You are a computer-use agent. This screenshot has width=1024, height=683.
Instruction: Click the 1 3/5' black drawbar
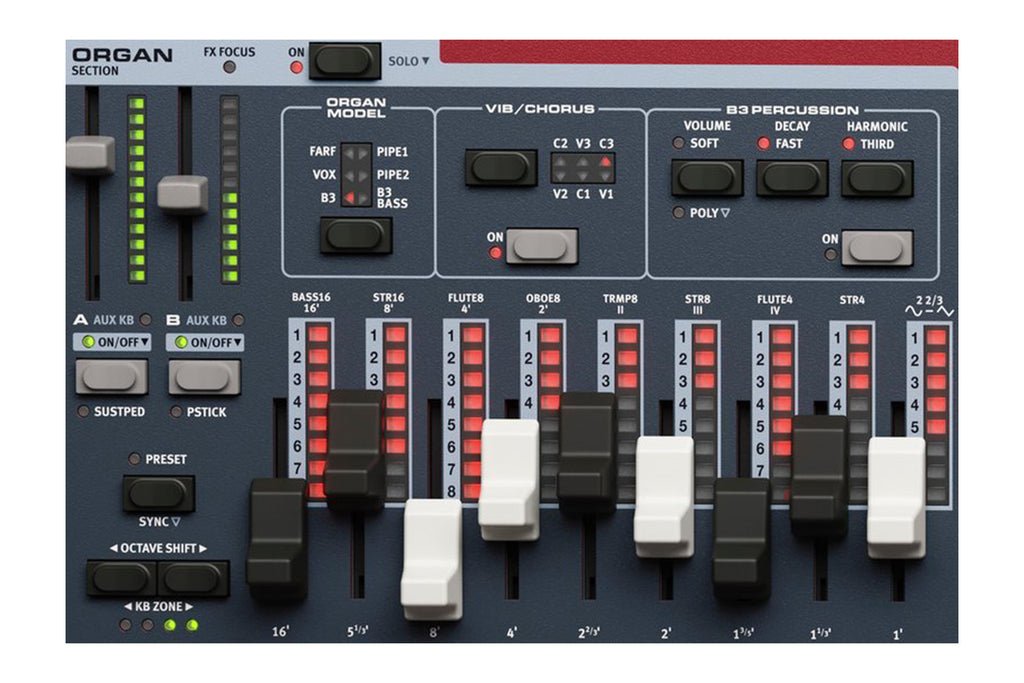point(742,539)
